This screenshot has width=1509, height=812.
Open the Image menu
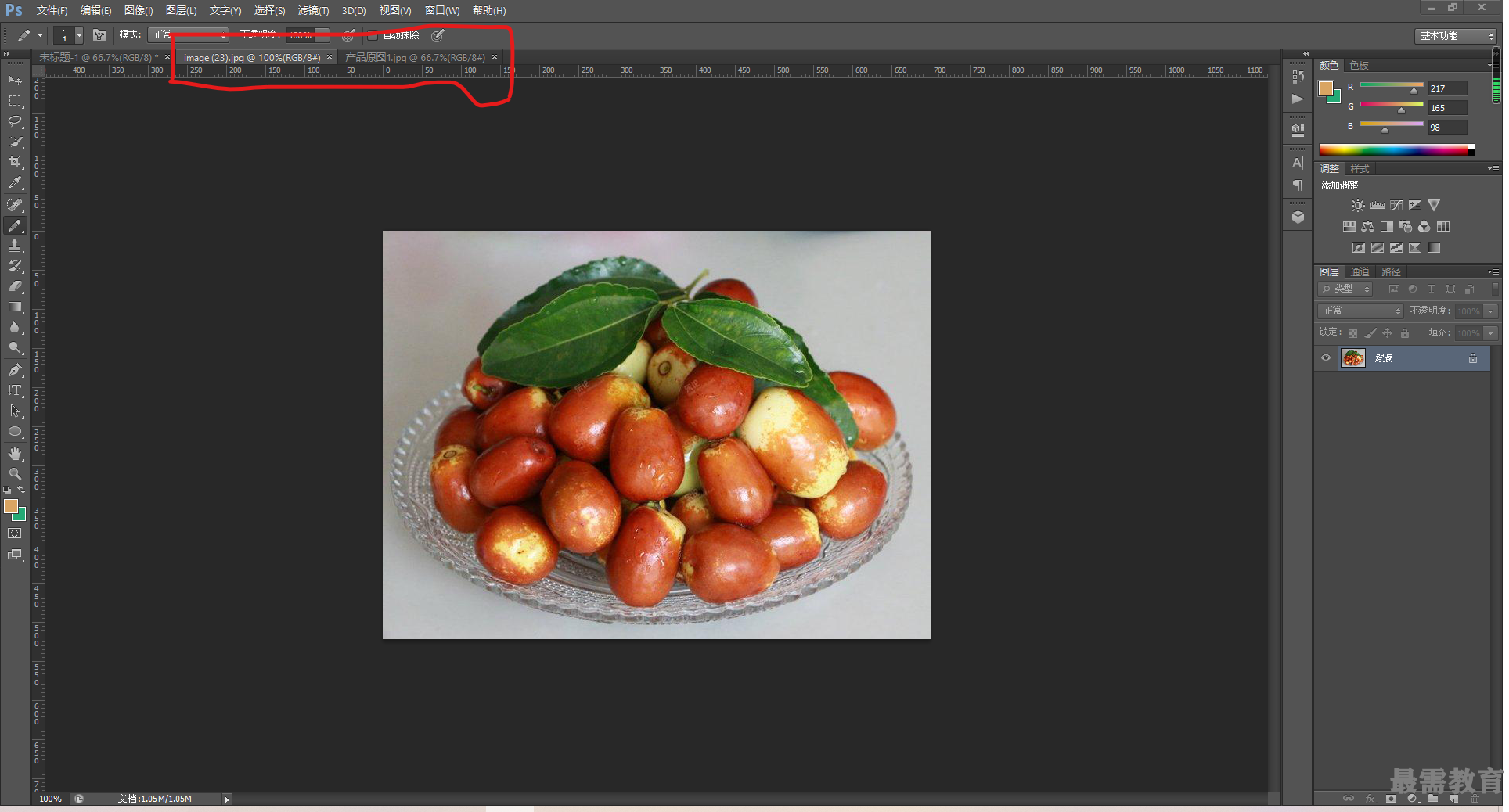[139, 11]
